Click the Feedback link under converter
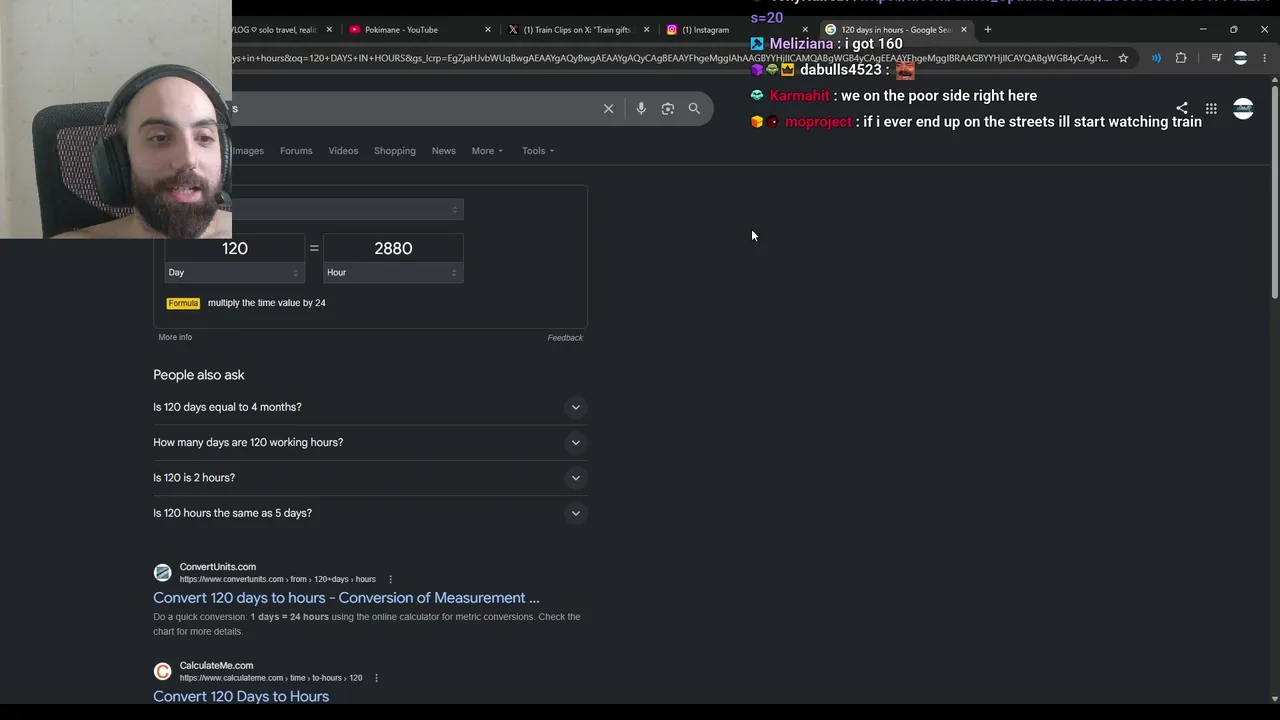The width and height of the screenshot is (1280, 720). pyautogui.click(x=565, y=338)
